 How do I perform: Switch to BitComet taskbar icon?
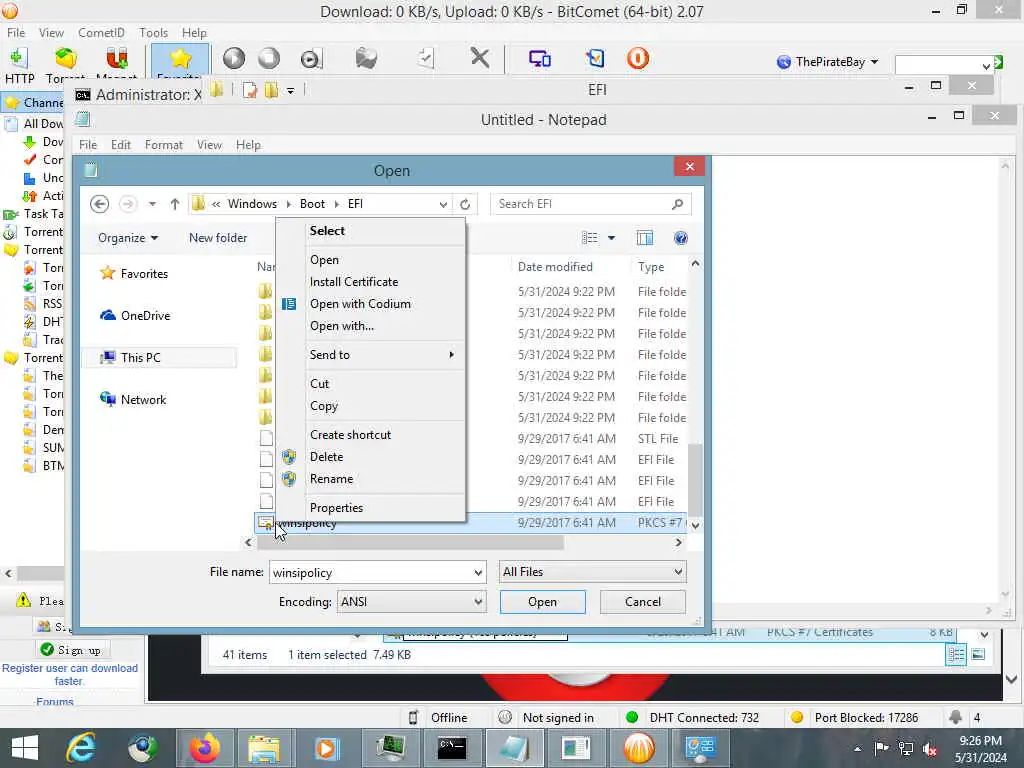(638, 748)
